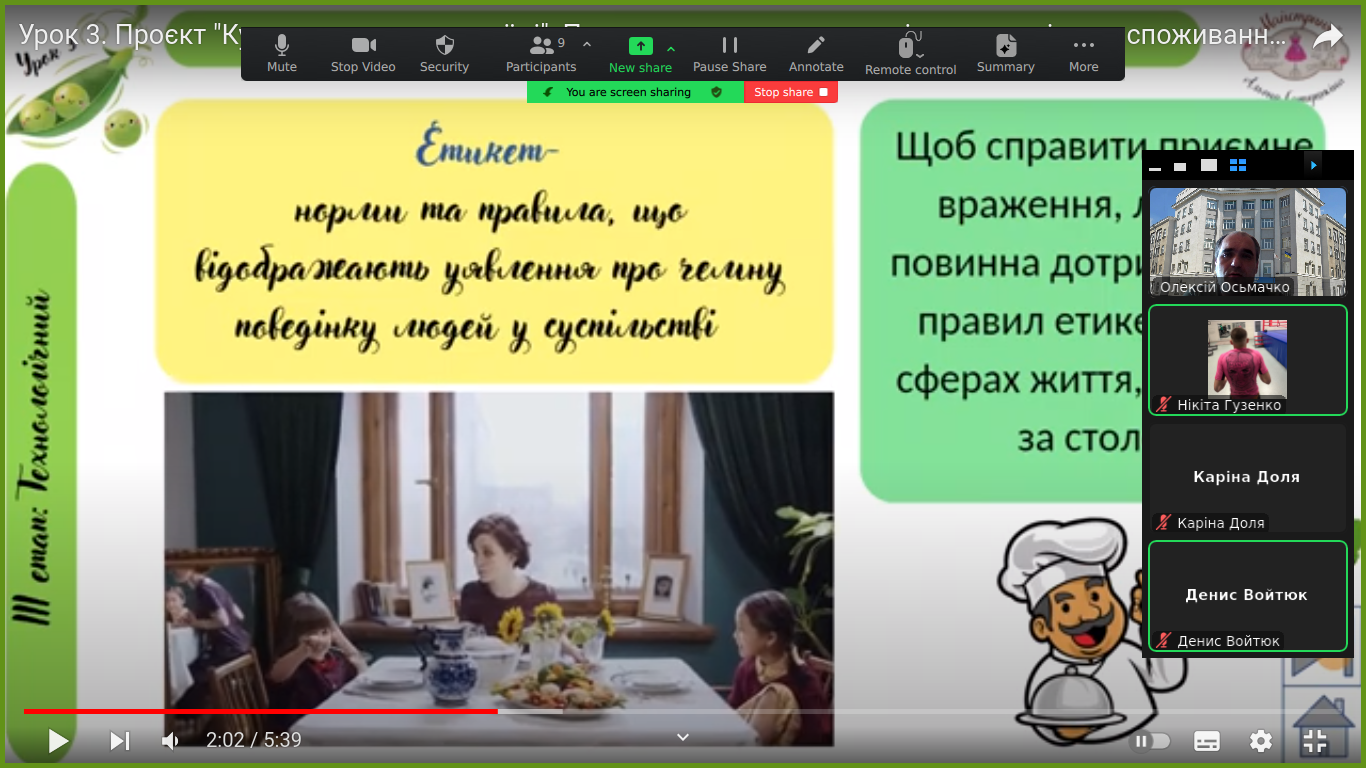1366x768 pixels.
Task: Click the YouTube share arrow icon
Action: click(x=1327, y=37)
